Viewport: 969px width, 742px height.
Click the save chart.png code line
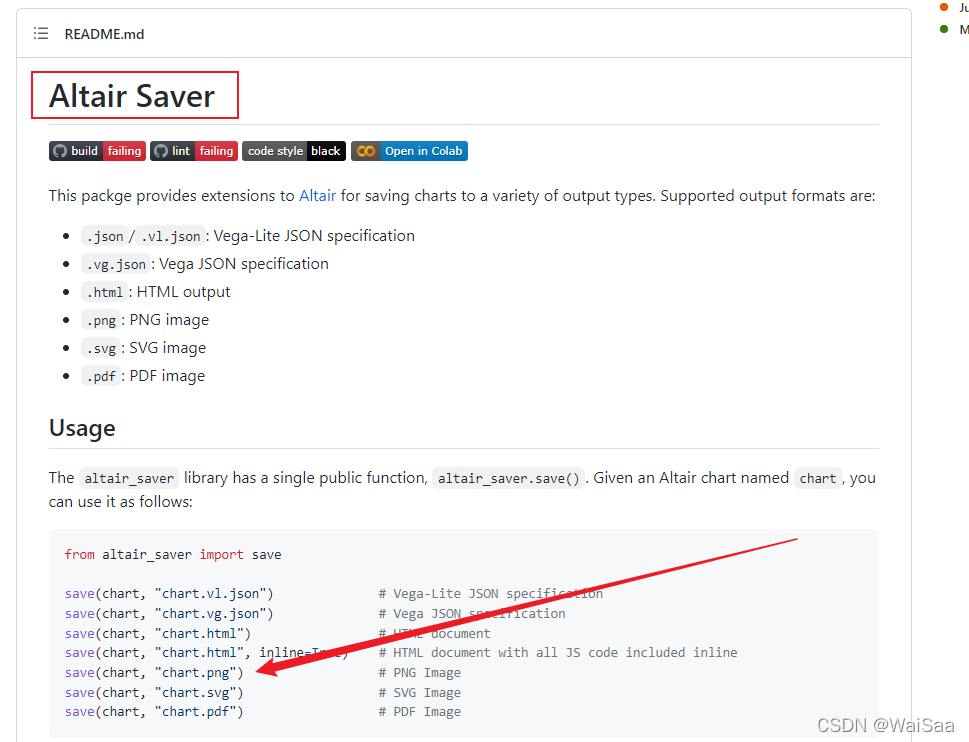(154, 673)
